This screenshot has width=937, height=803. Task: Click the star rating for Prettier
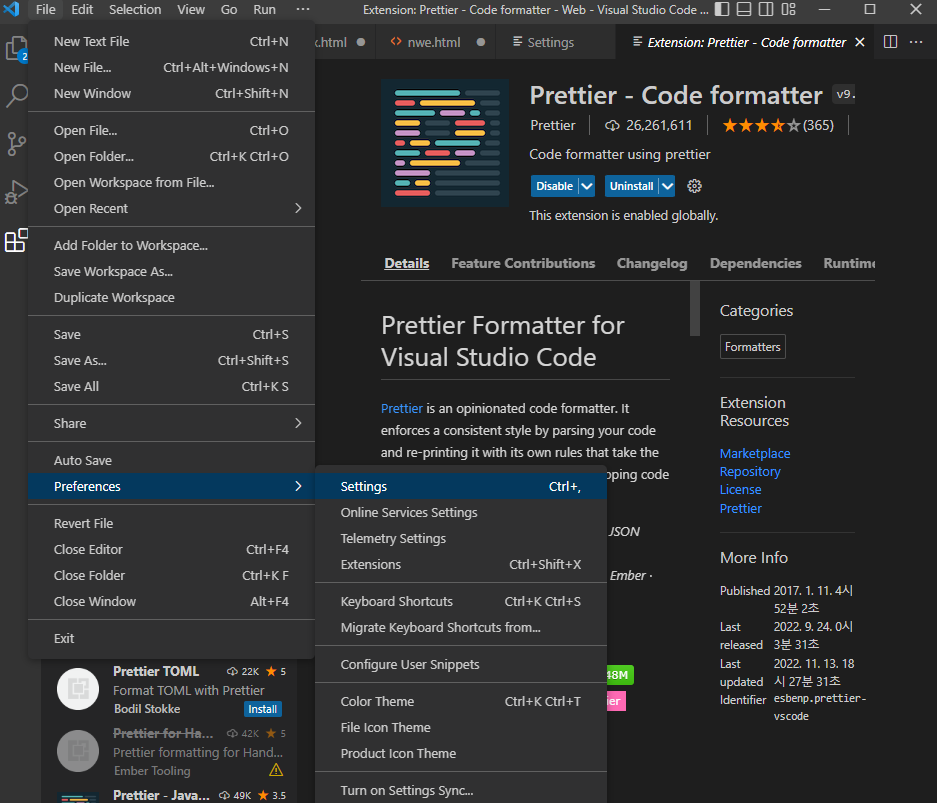pos(761,125)
